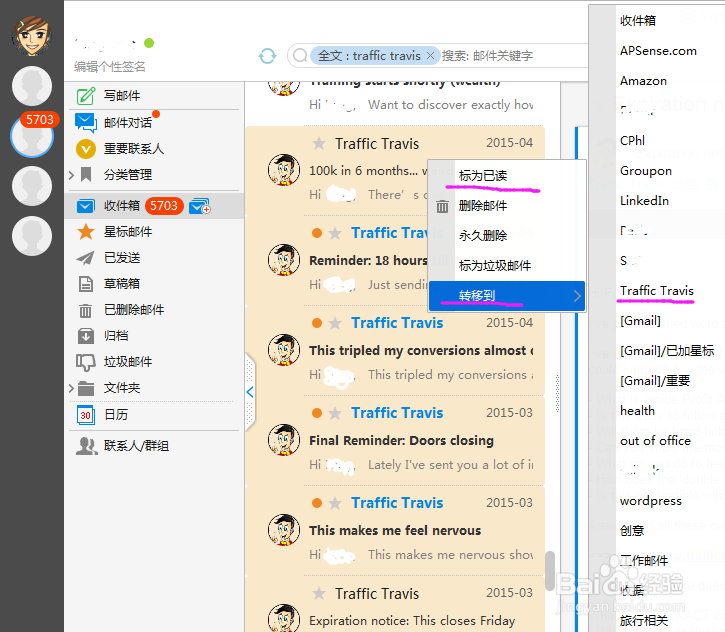
Task: Toggle unread dot on 'Final Reminder' email
Action: [x=317, y=413]
